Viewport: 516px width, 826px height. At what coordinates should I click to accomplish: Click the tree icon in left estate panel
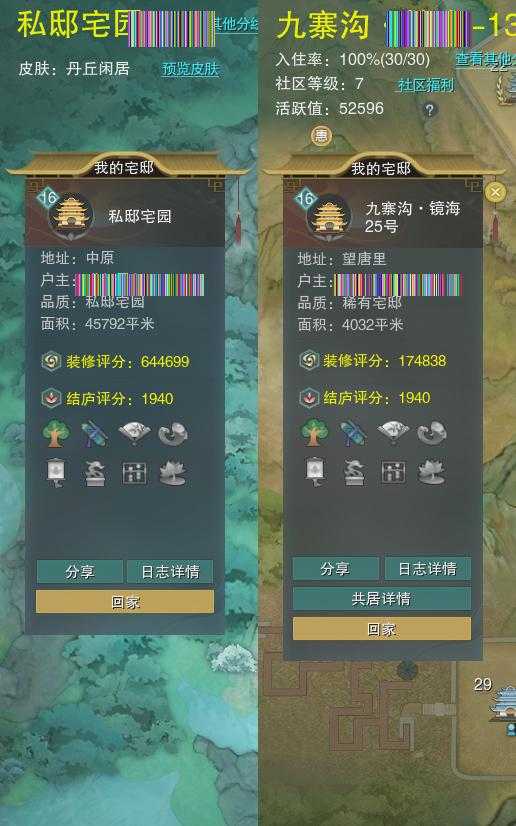tap(56, 434)
